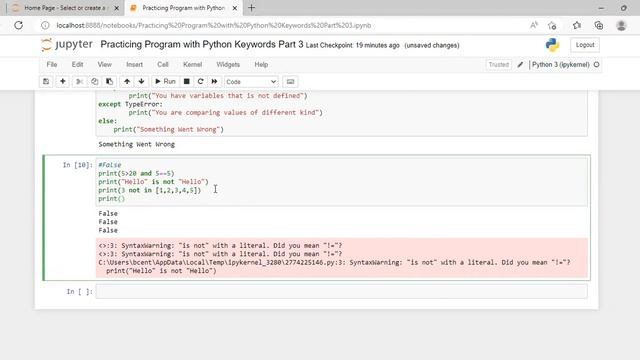Open browser collections icon
Image resolution: width=640 pixels, height=360 pixels.
599,25
